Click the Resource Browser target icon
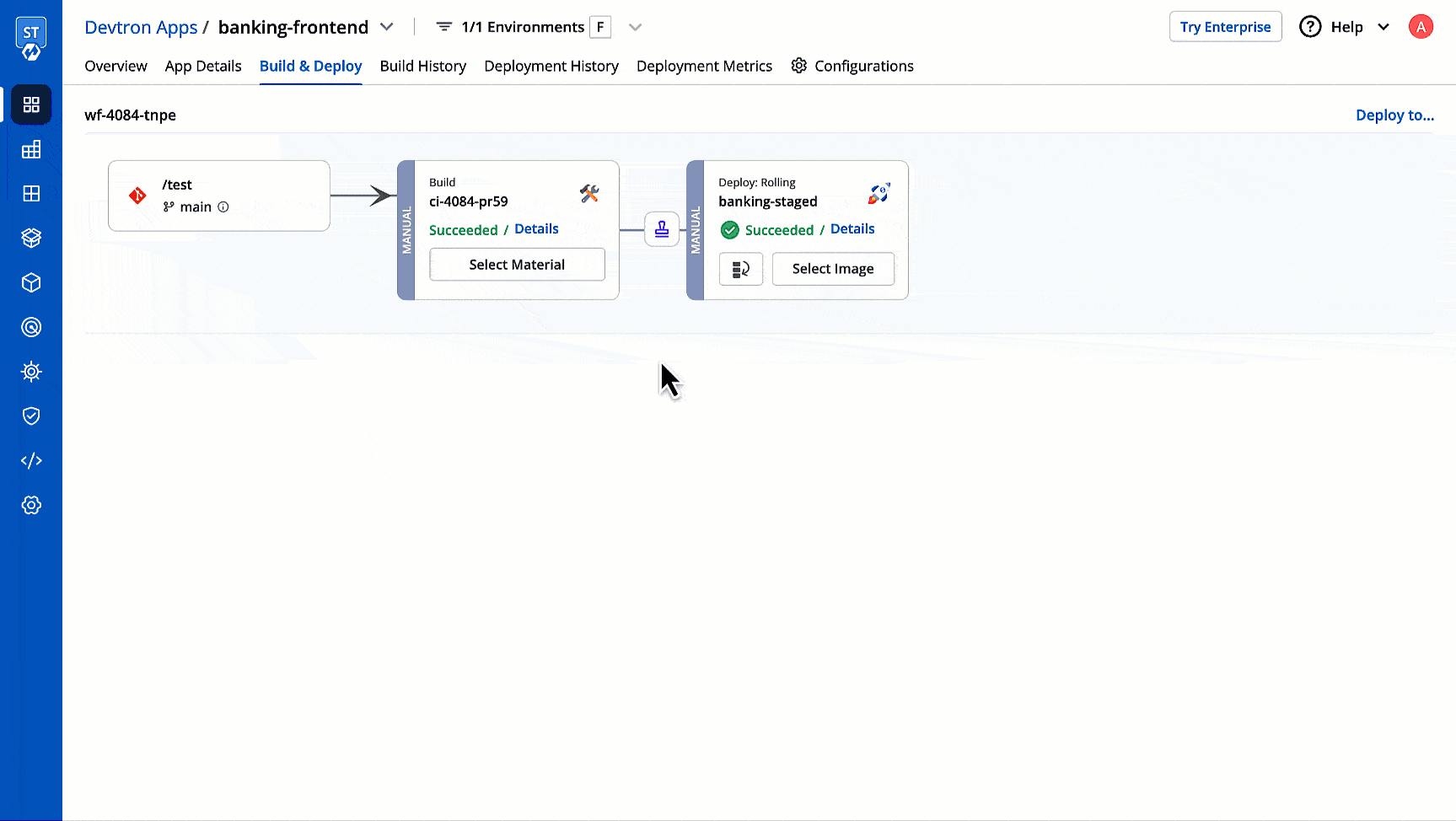The height and width of the screenshot is (821, 1456). 31,327
